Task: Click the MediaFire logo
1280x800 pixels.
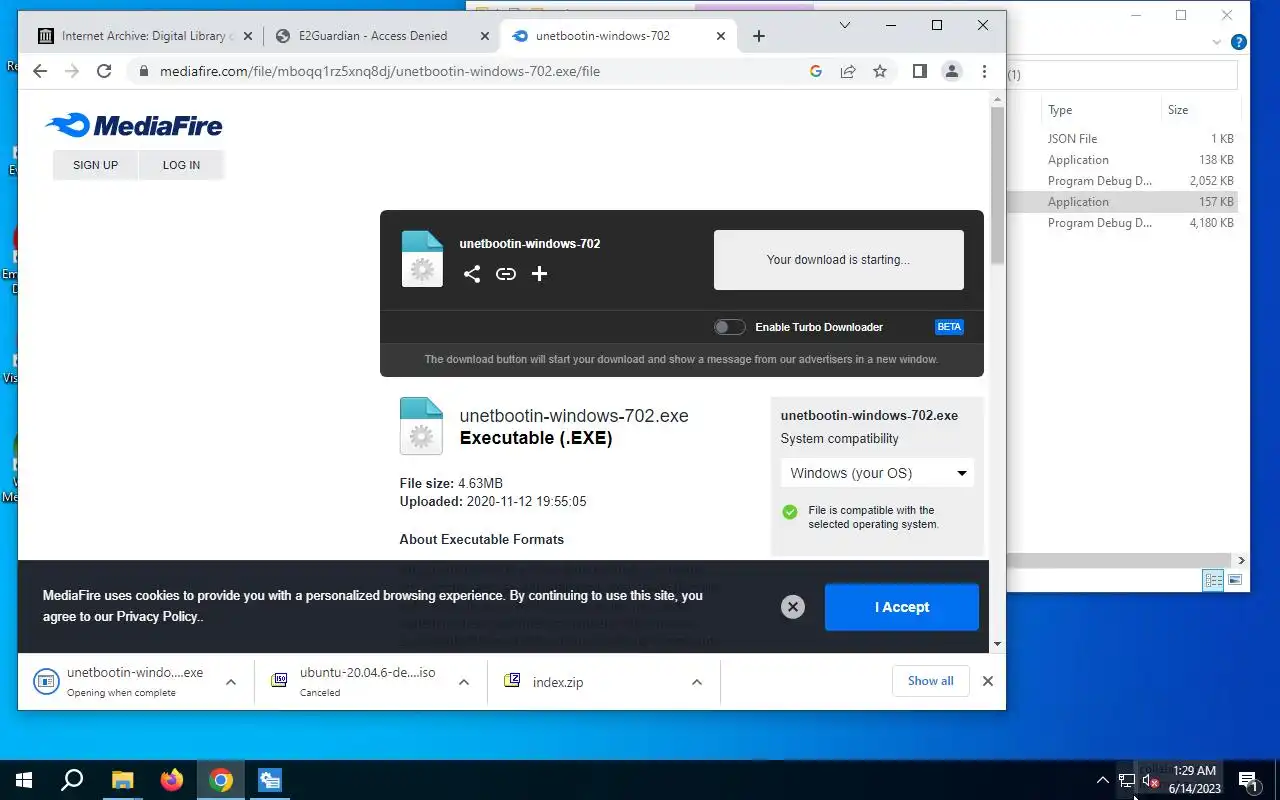Action: (133, 125)
